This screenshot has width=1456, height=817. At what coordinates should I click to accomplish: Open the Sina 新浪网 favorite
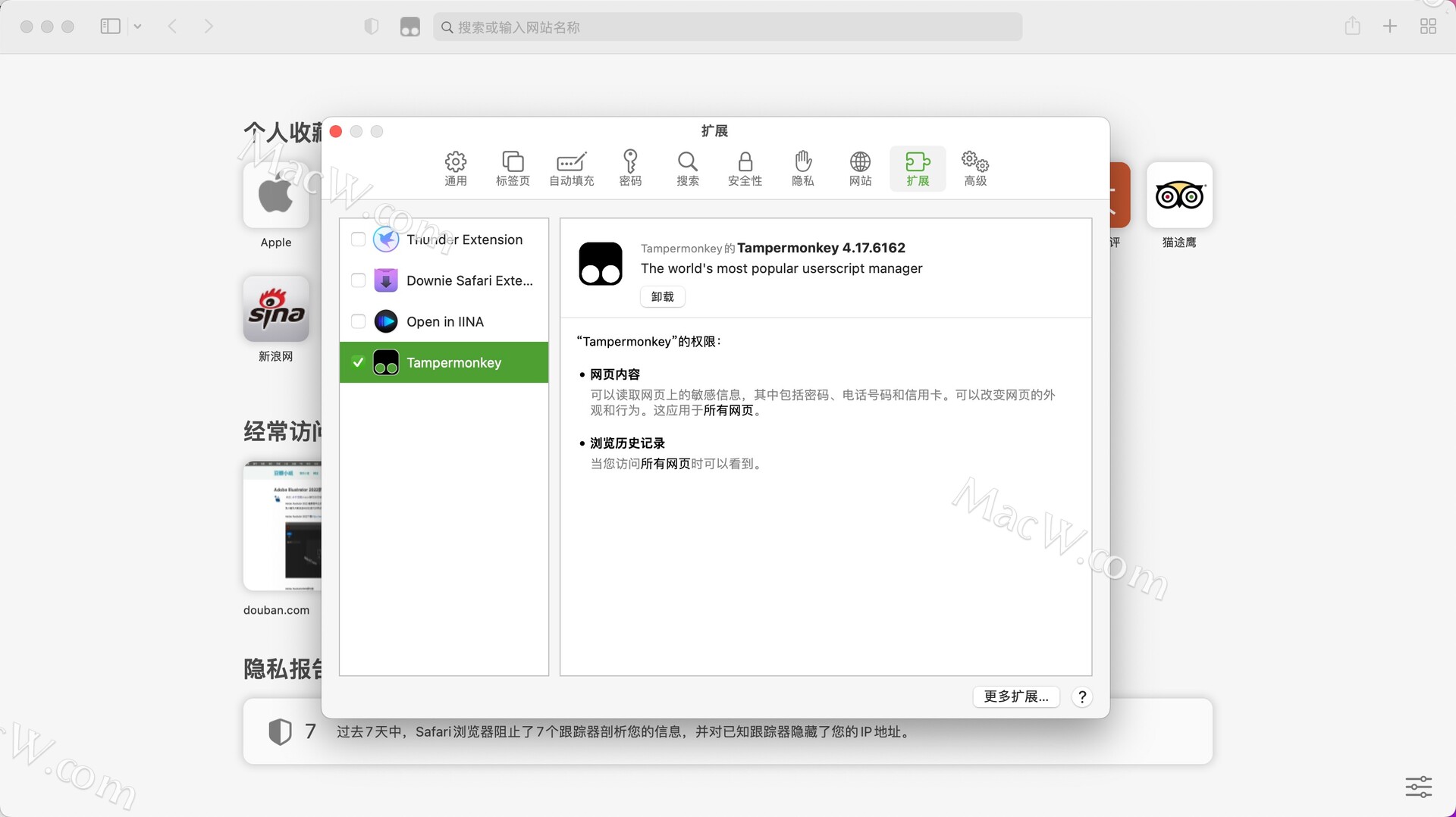pos(276,309)
